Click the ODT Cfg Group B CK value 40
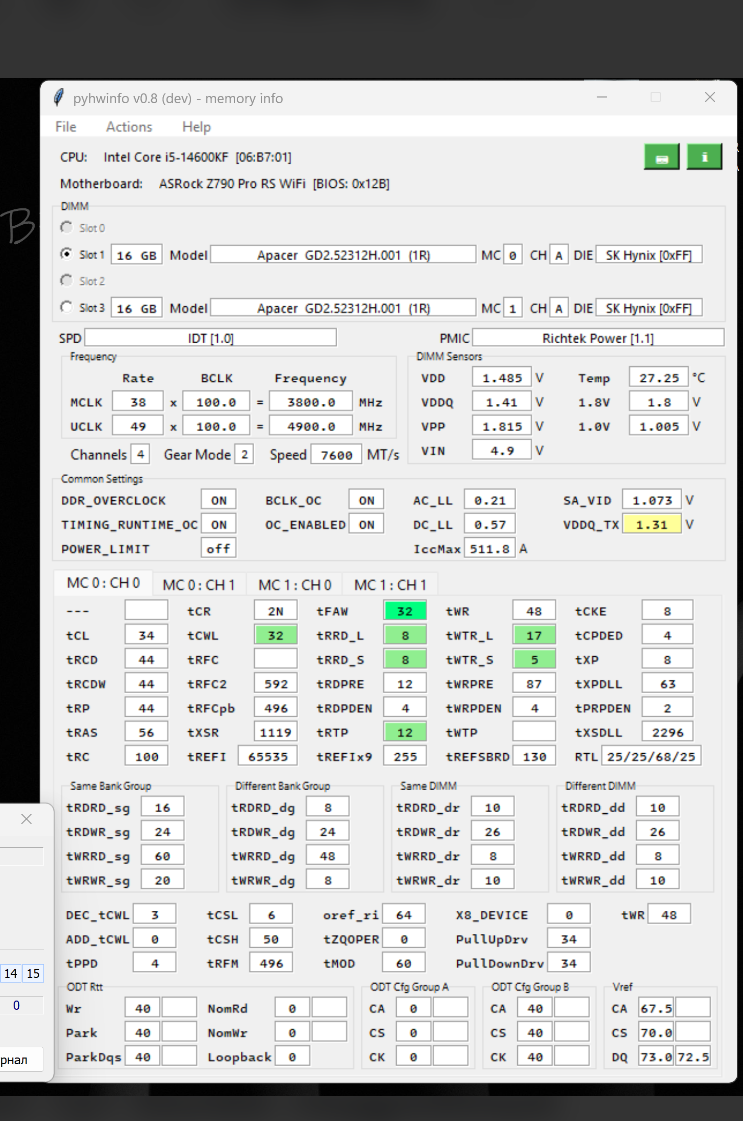Screen dimensions: 743x1121 pyautogui.click(x=535, y=1057)
